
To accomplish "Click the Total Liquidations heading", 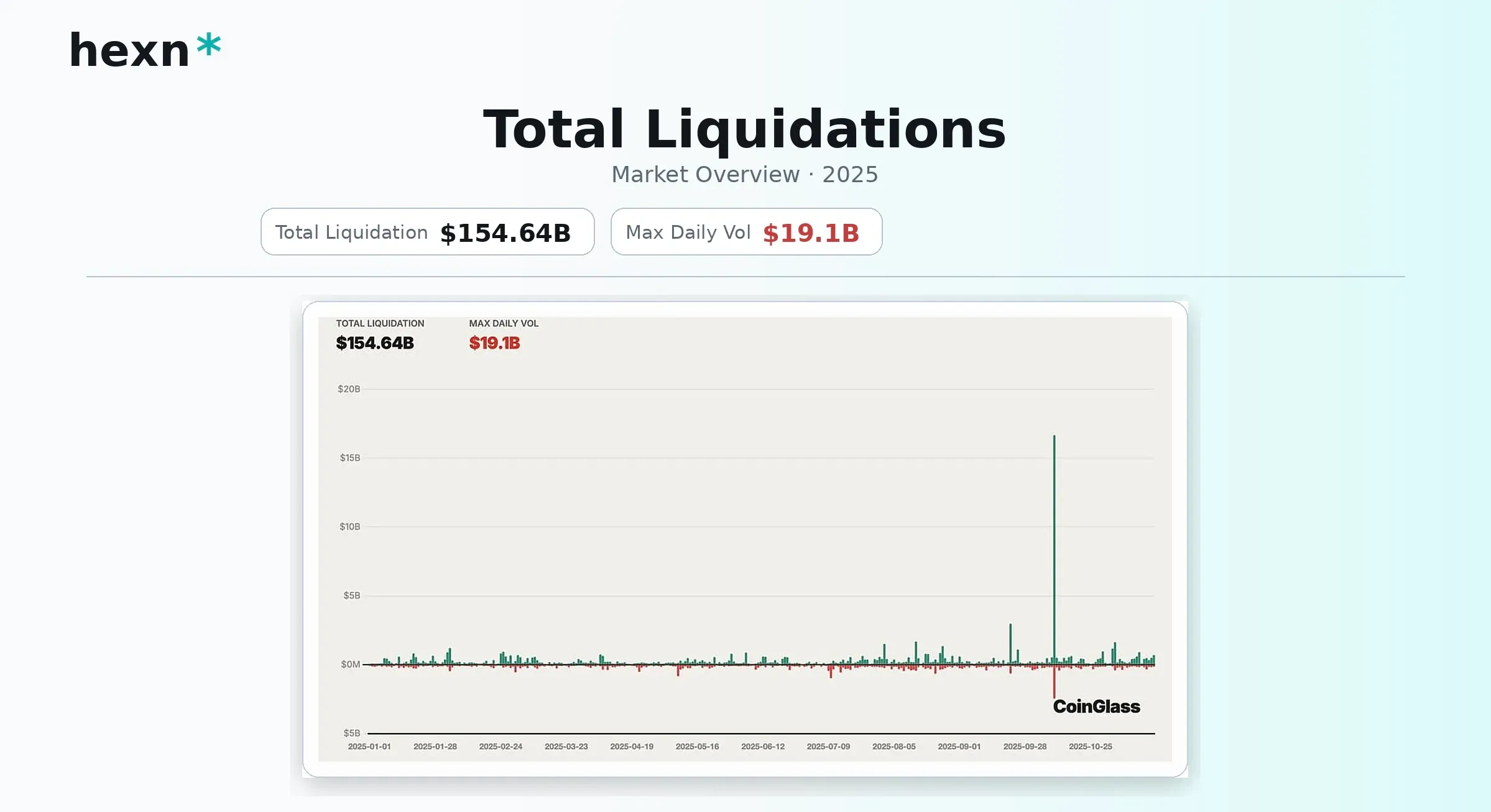I will [x=744, y=129].
